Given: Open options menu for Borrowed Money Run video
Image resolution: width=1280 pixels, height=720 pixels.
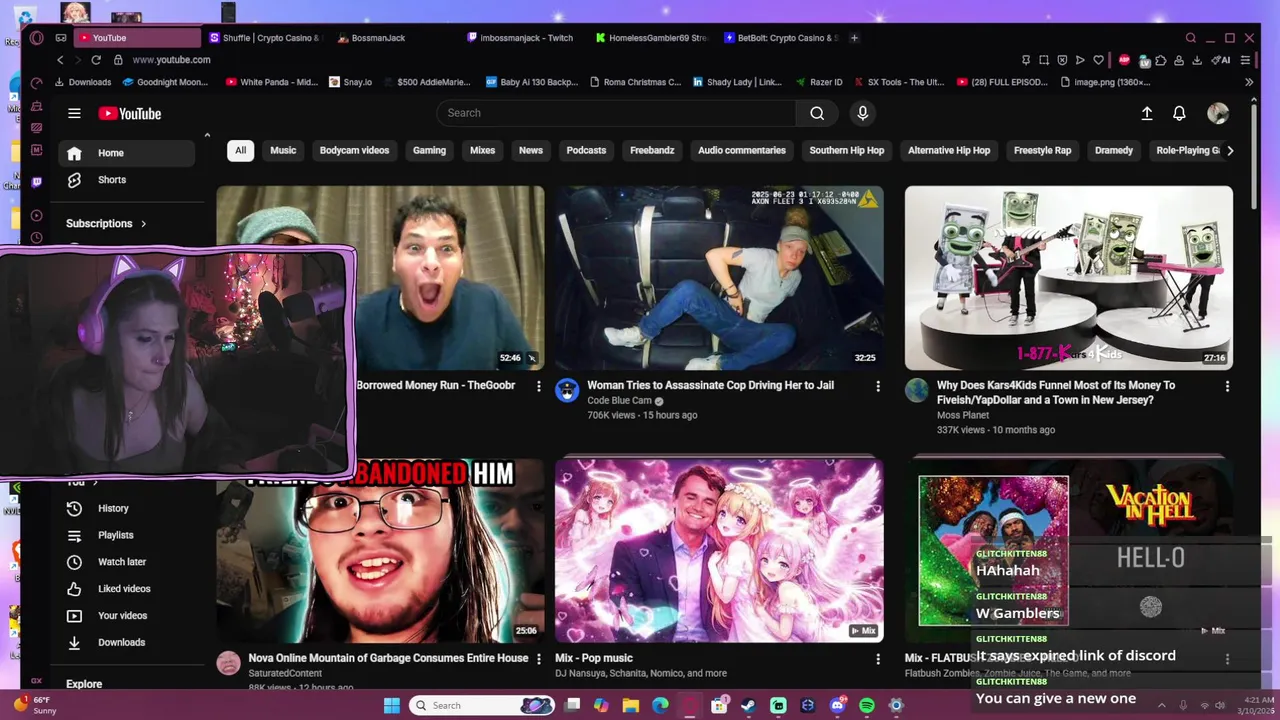Looking at the screenshot, I should (x=538, y=386).
